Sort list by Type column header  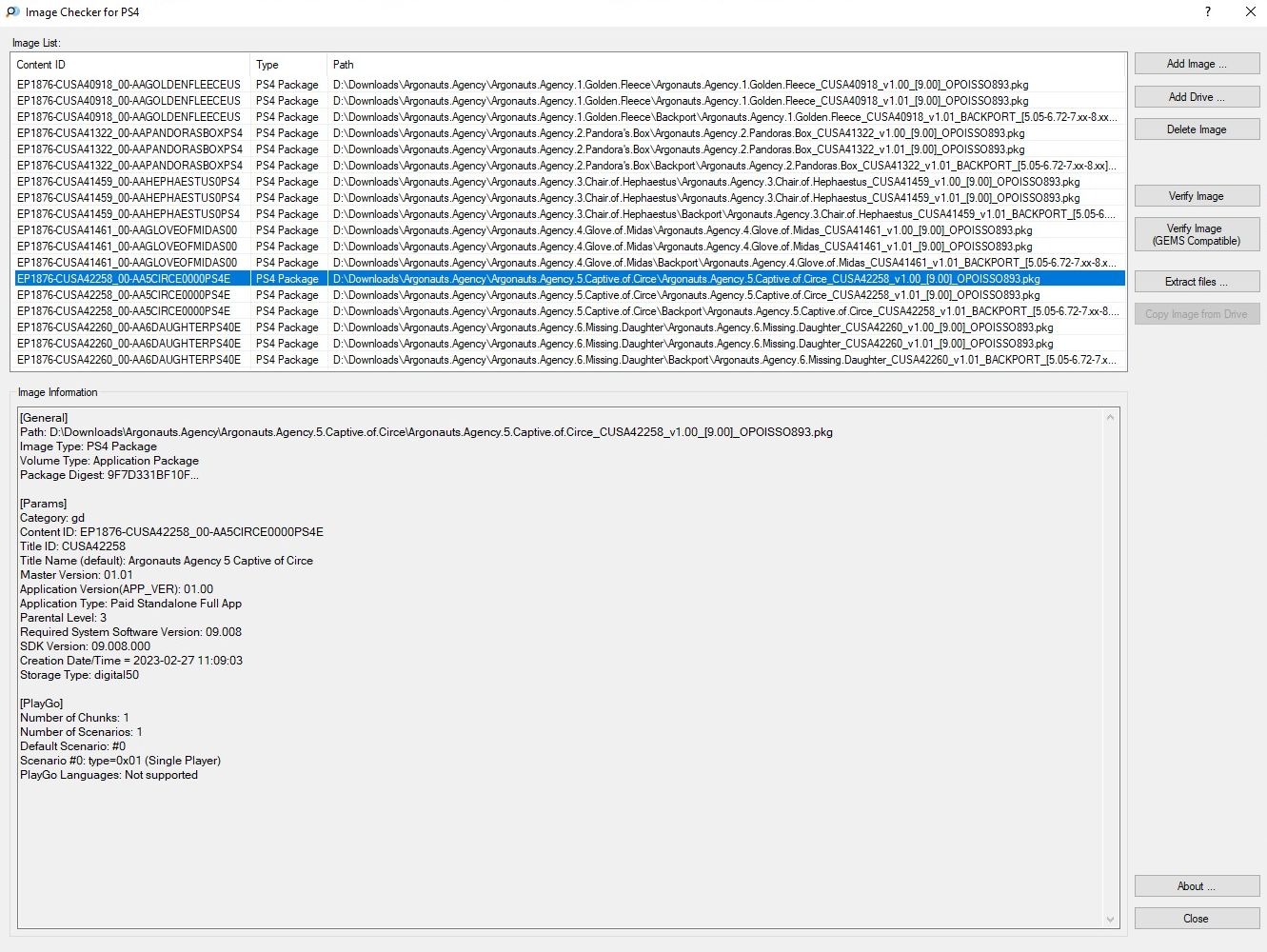tap(287, 65)
